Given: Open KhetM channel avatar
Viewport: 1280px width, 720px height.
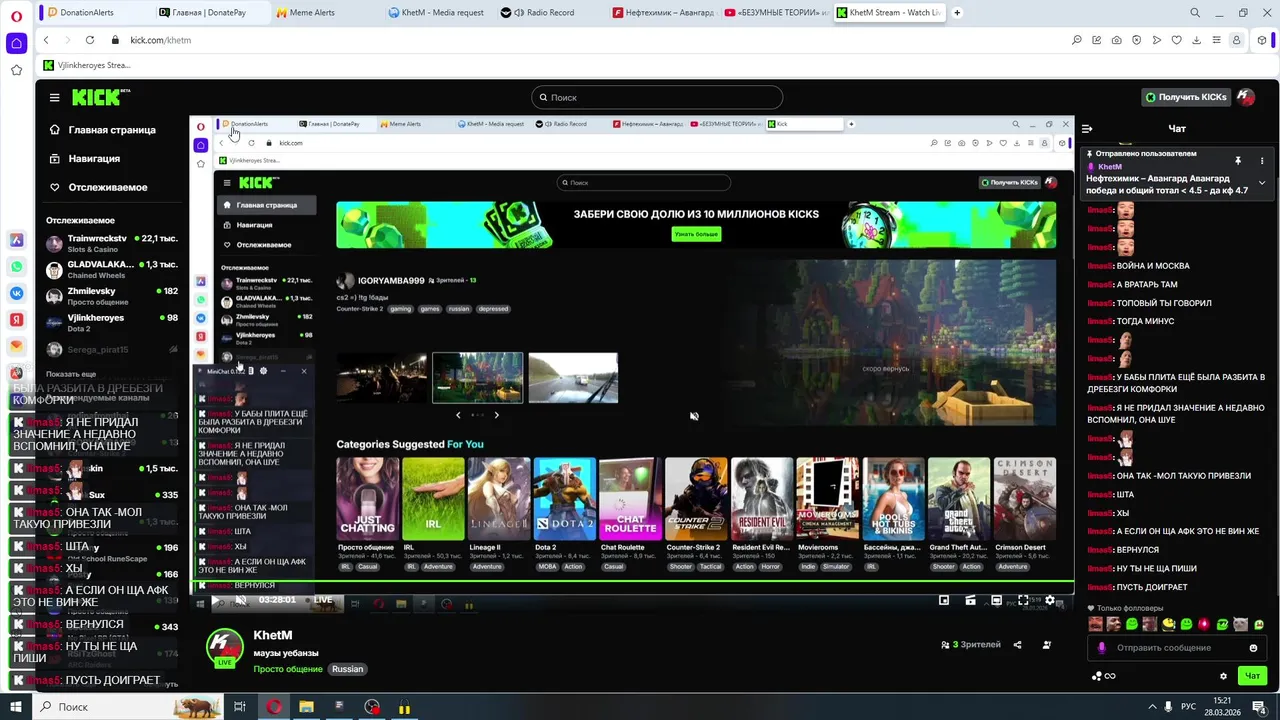Looking at the screenshot, I should (x=225, y=648).
